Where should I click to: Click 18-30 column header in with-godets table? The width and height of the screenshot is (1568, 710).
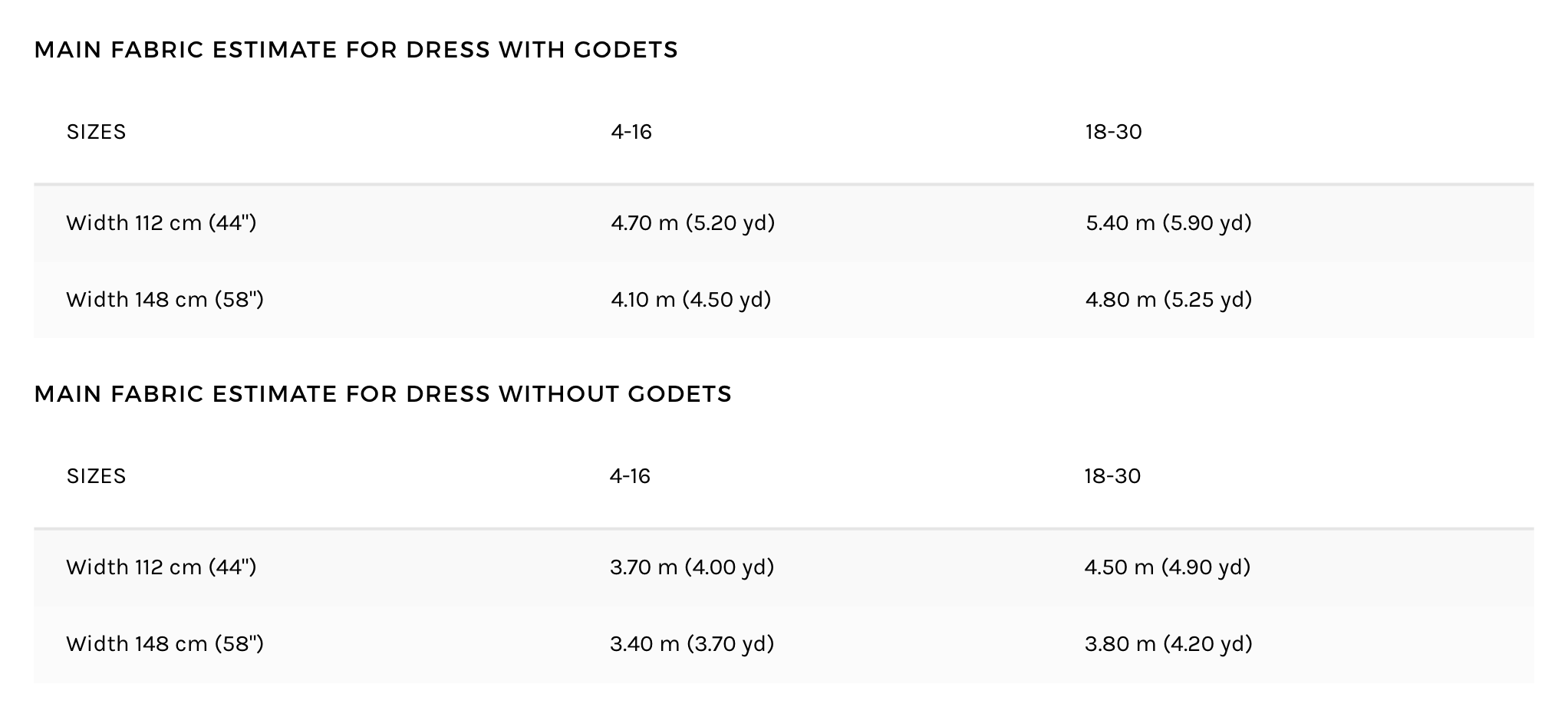click(1113, 132)
